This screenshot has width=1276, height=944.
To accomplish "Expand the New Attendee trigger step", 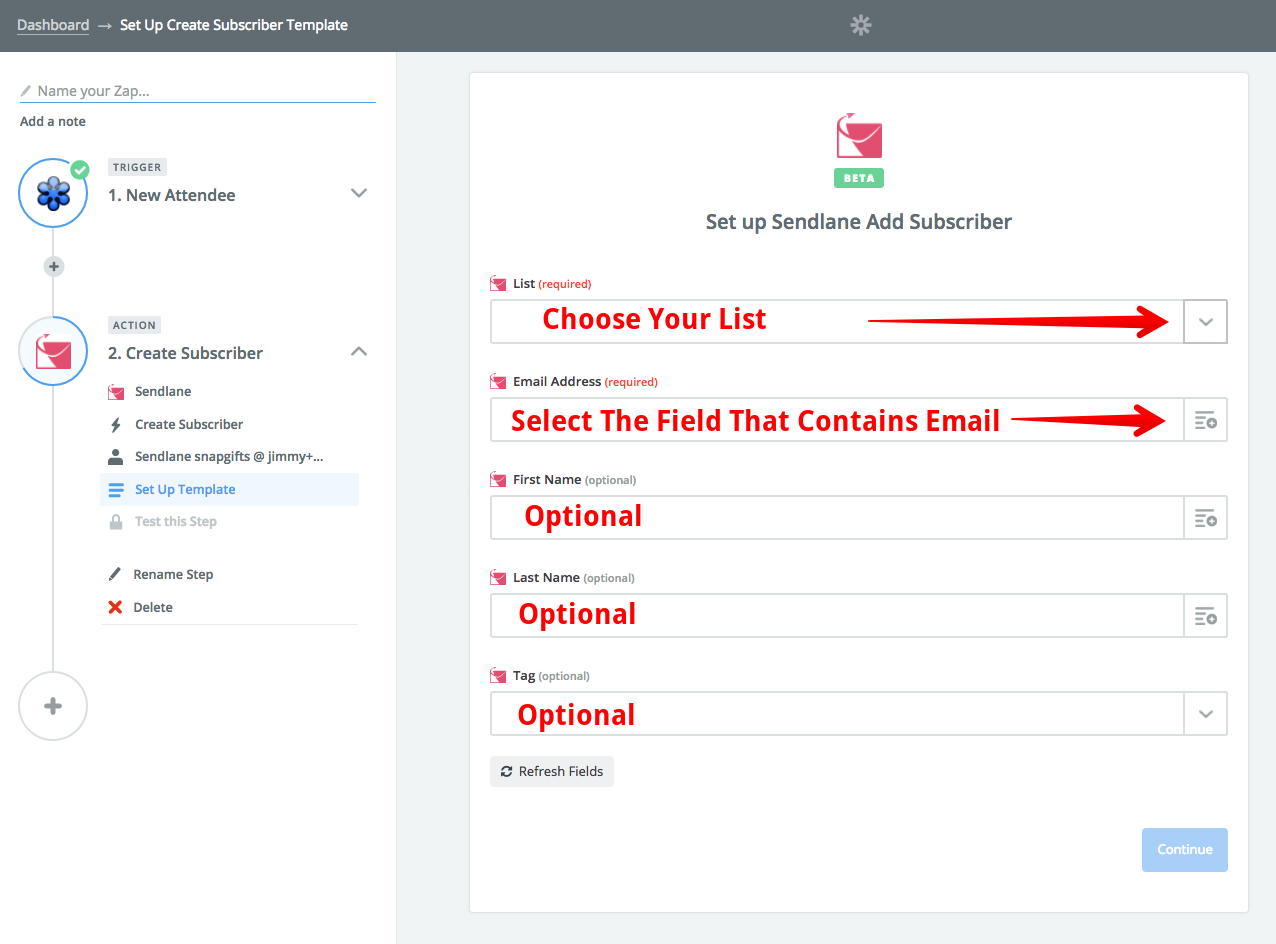I will tap(359, 193).
